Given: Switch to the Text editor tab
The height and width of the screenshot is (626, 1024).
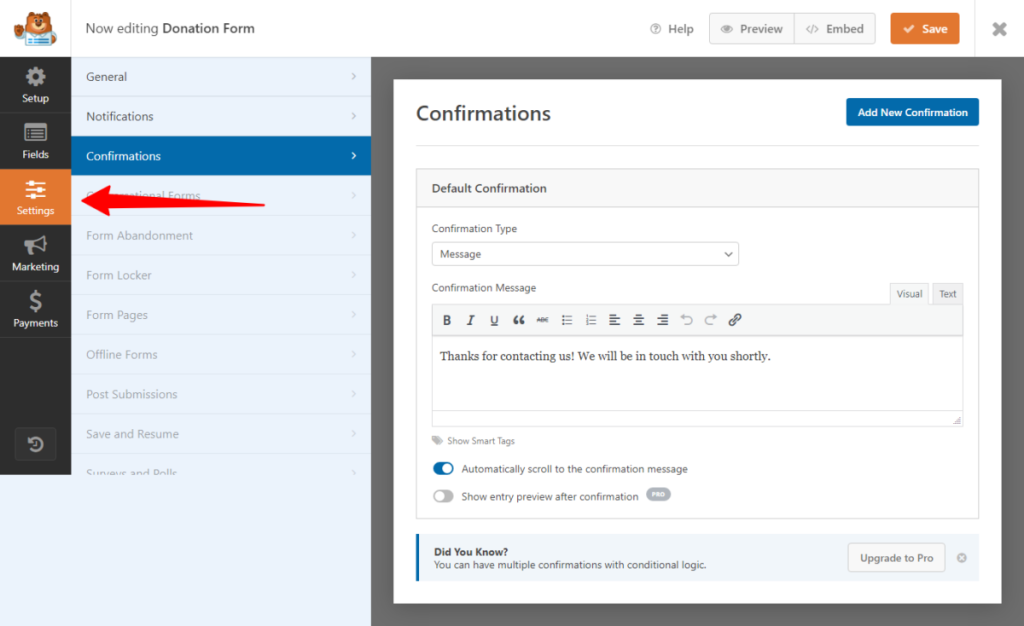Looking at the screenshot, I should 947,293.
